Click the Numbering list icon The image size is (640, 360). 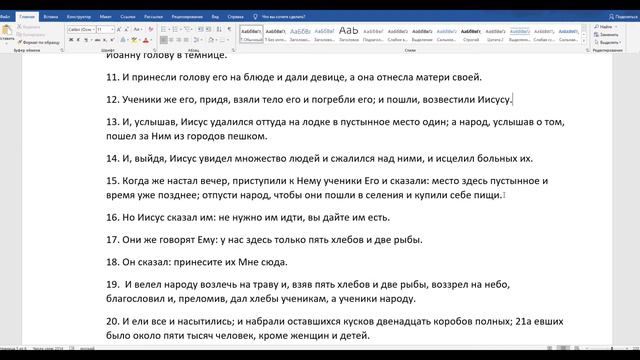(176, 29)
